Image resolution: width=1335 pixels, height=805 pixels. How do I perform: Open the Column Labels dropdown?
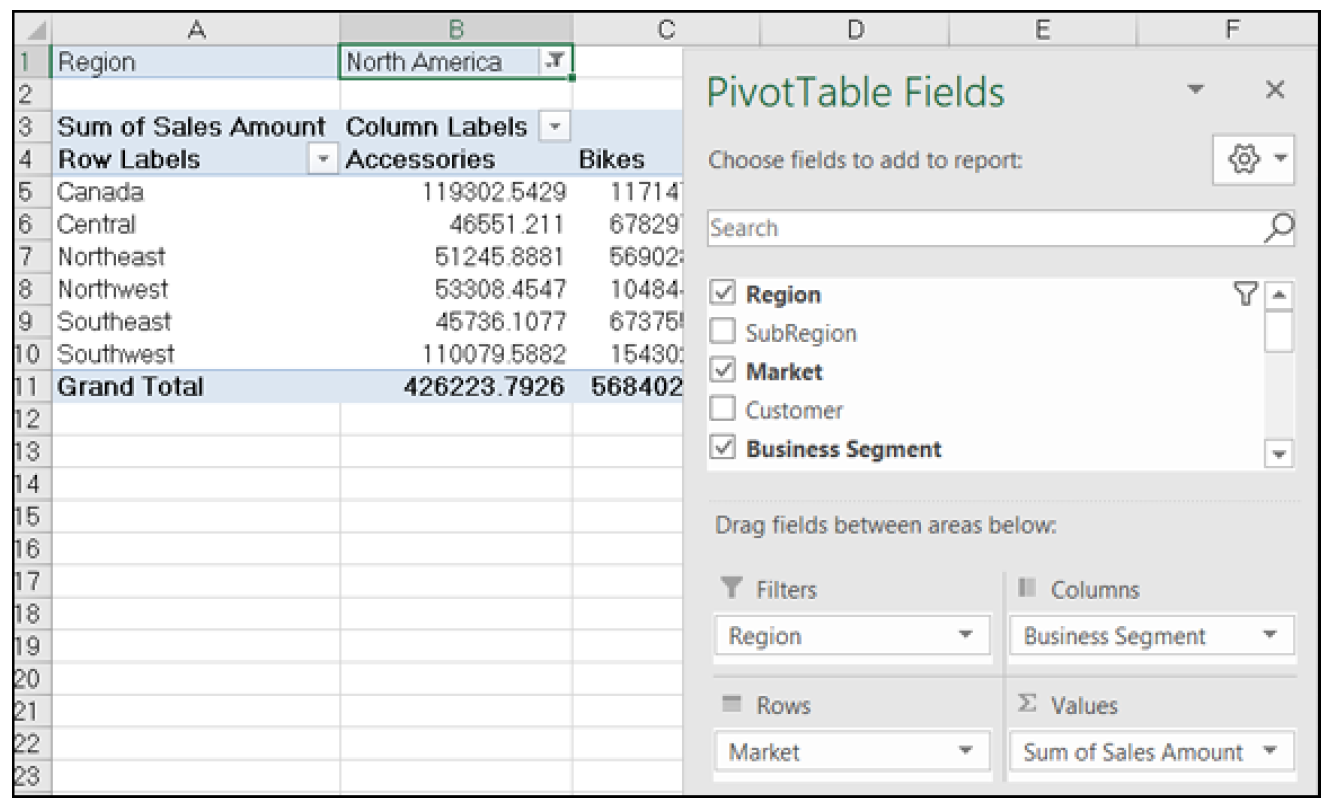coord(557,127)
